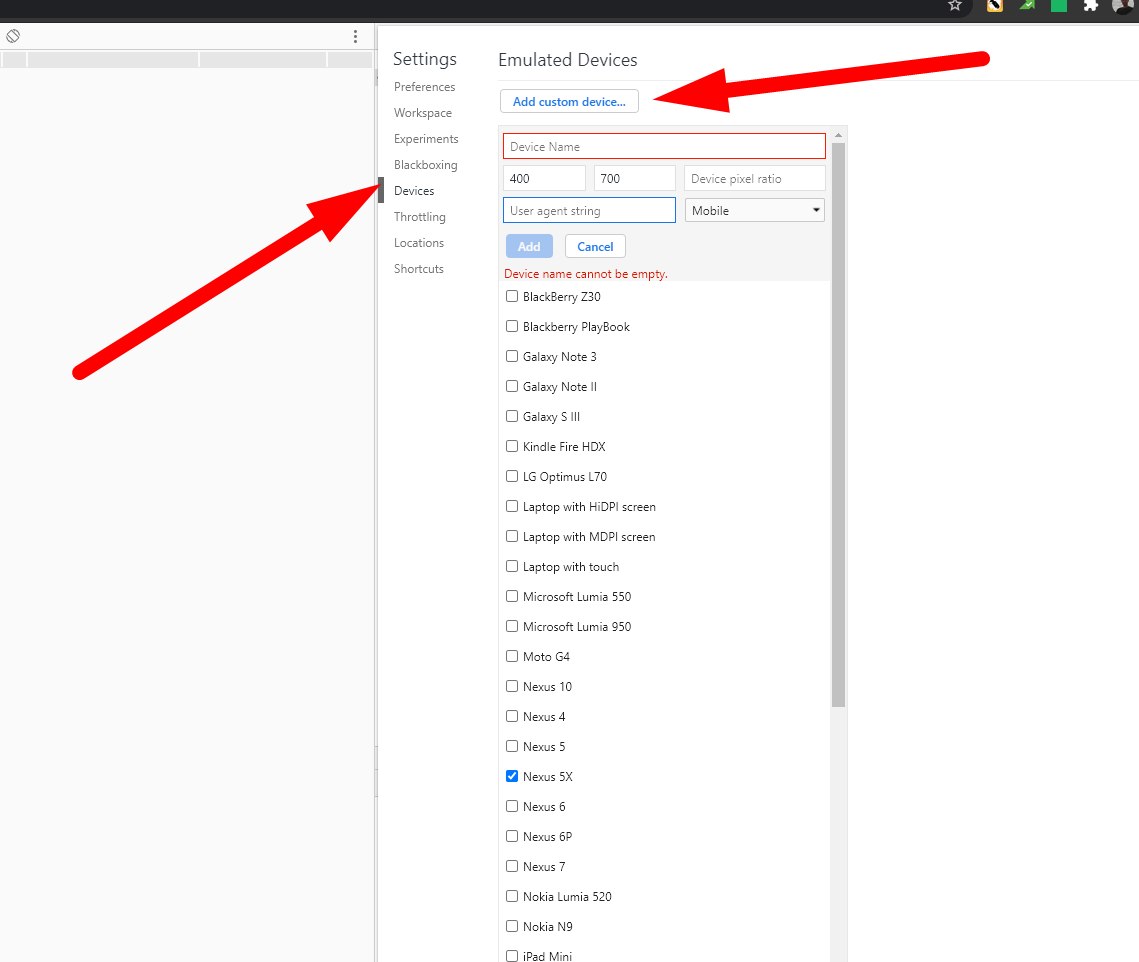Select the Blackboxing settings section
This screenshot has height=962, width=1139.
tap(426, 165)
